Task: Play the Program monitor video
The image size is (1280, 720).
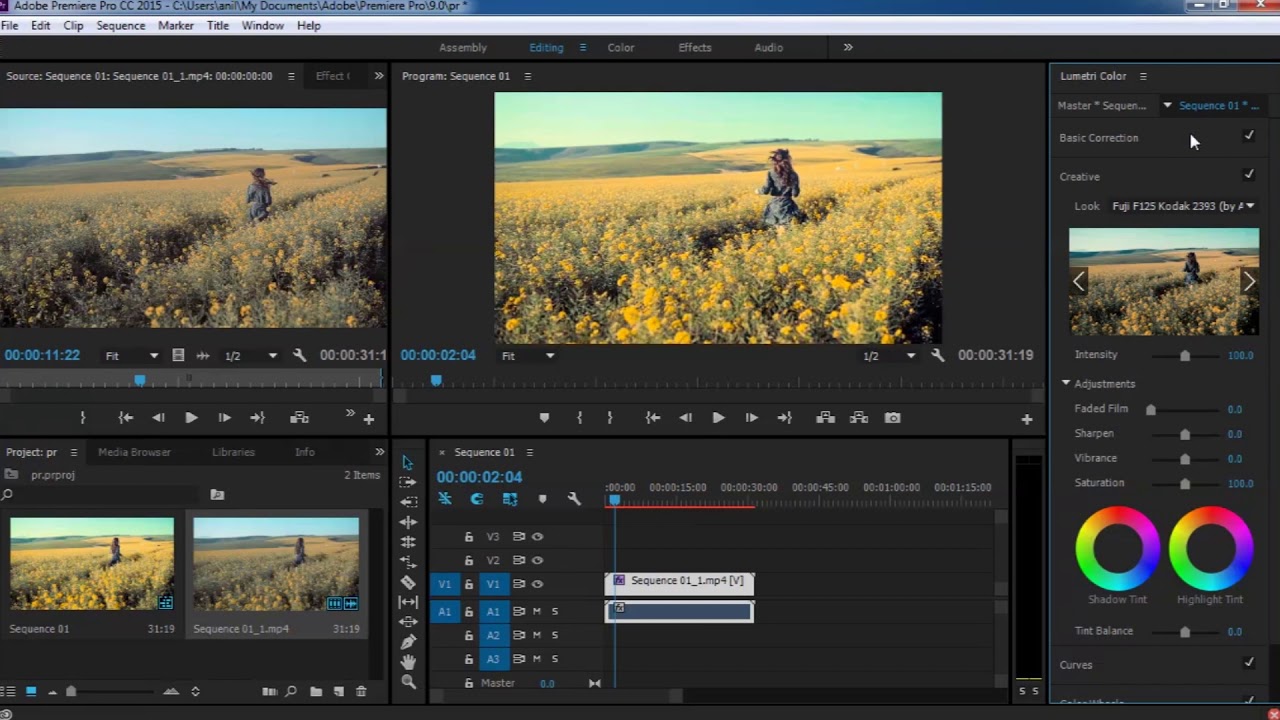Action: (x=718, y=418)
